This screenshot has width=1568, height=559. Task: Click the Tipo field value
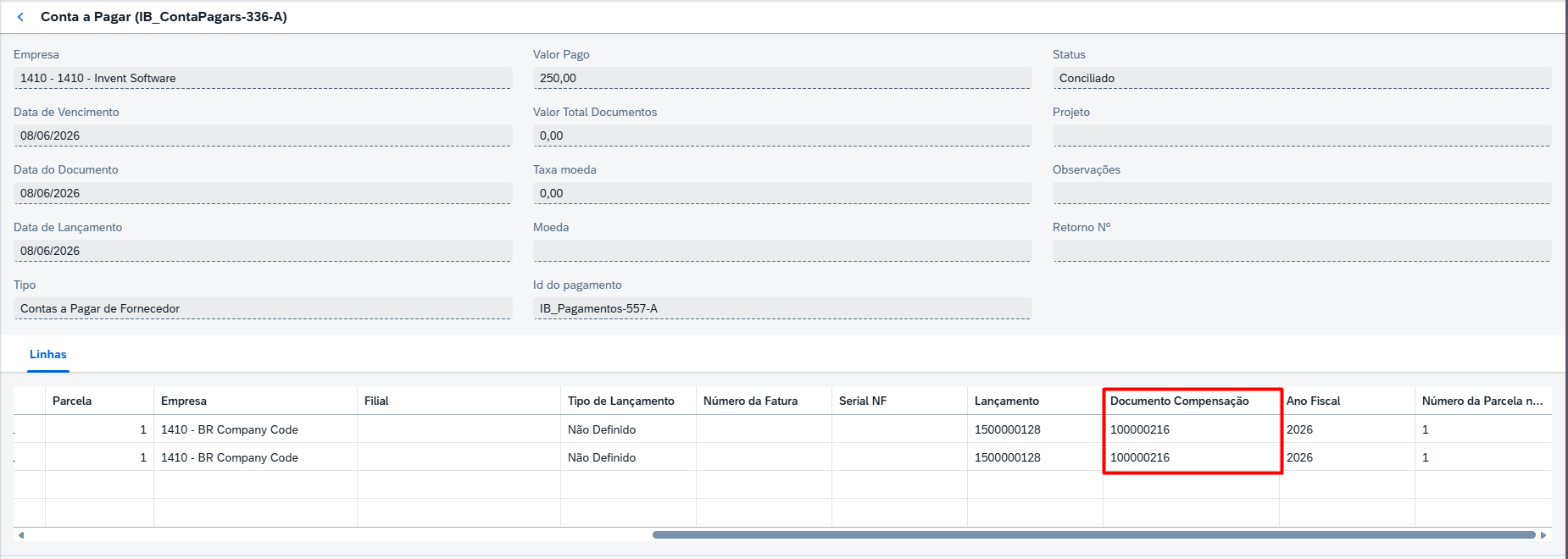[263, 308]
